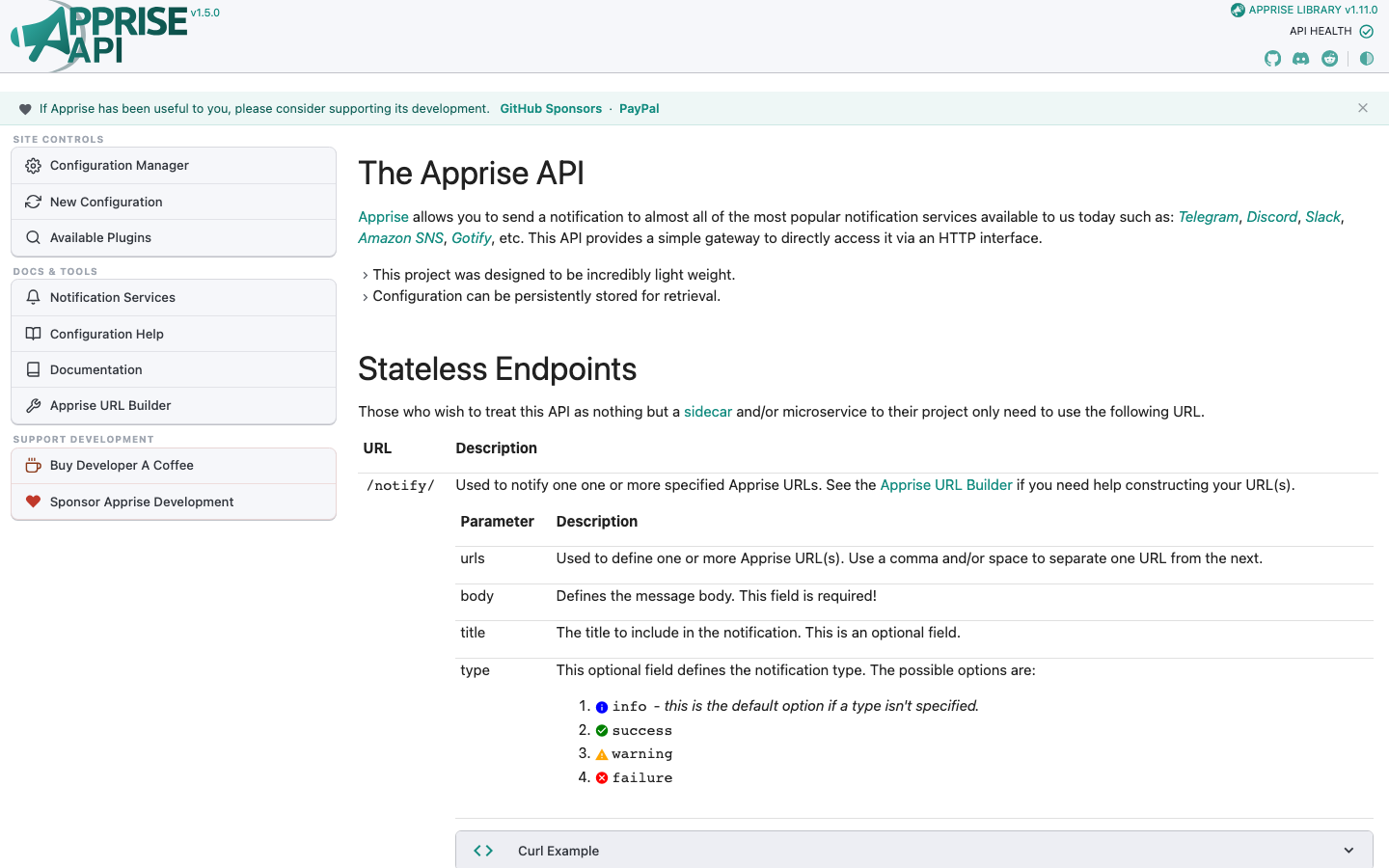
Task: Open the Curl Example panel header
Action: coord(914,850)
